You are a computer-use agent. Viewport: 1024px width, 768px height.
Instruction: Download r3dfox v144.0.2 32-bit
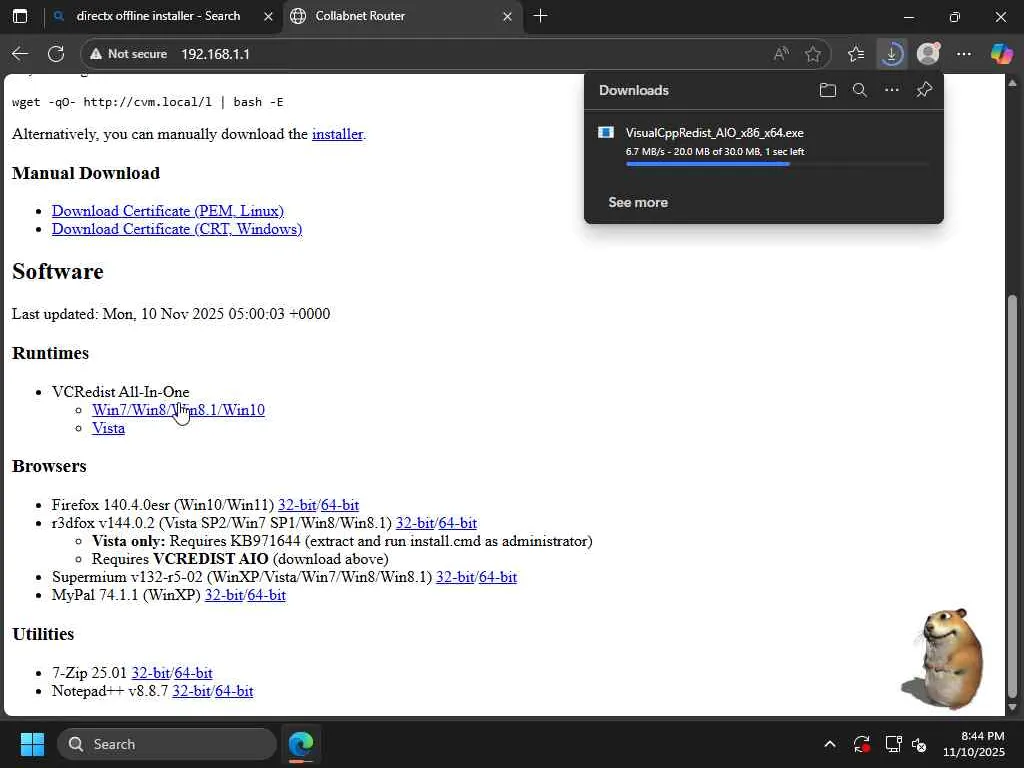(x=415, y=523)
